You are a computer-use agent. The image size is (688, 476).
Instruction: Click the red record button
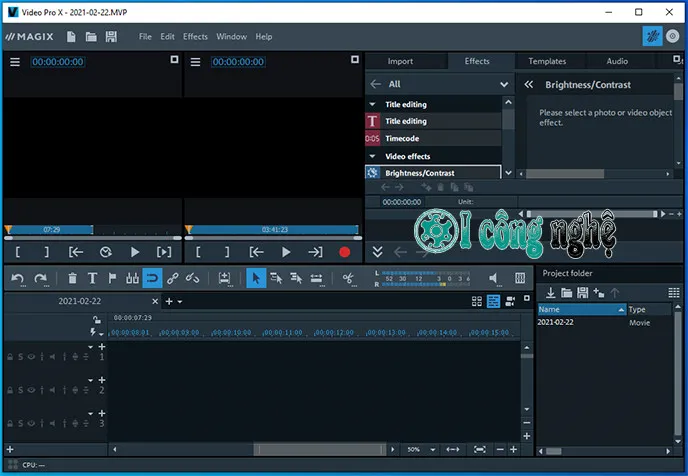click(x=344, y=252)
